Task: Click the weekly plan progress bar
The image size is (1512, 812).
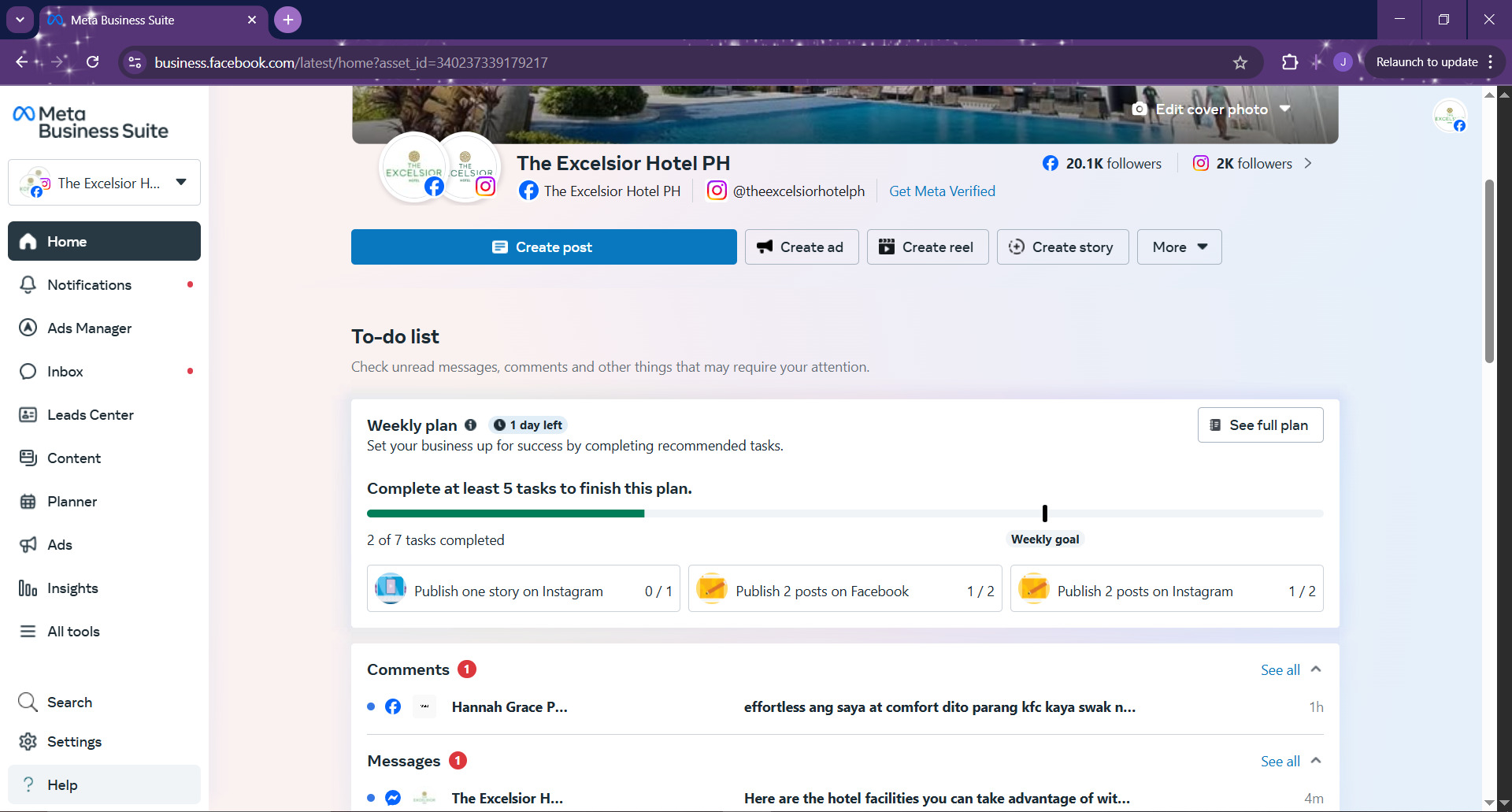Action: tap(845, 514)
